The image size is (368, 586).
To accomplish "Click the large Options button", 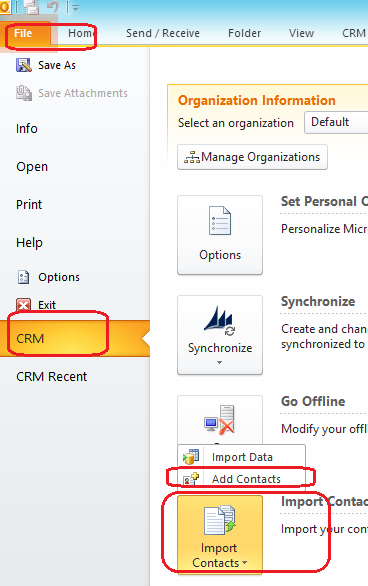I will pyautogui.click(x=220, y=235).
